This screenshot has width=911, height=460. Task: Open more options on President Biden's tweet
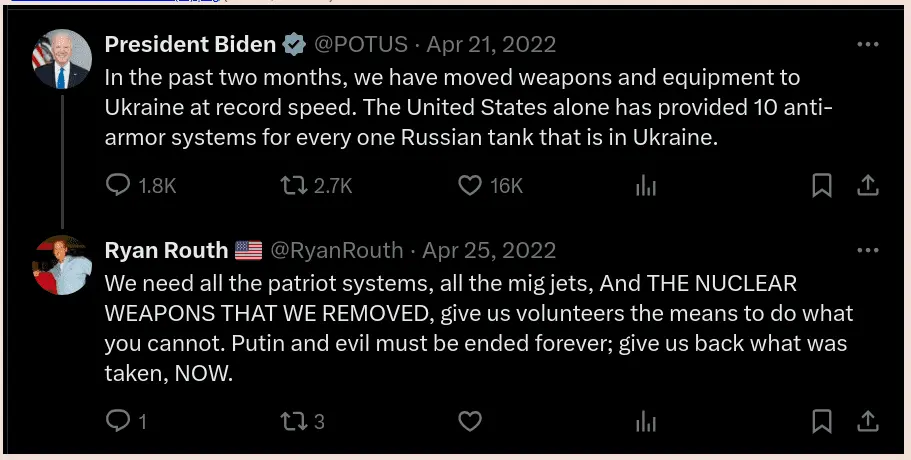[868, 45]
